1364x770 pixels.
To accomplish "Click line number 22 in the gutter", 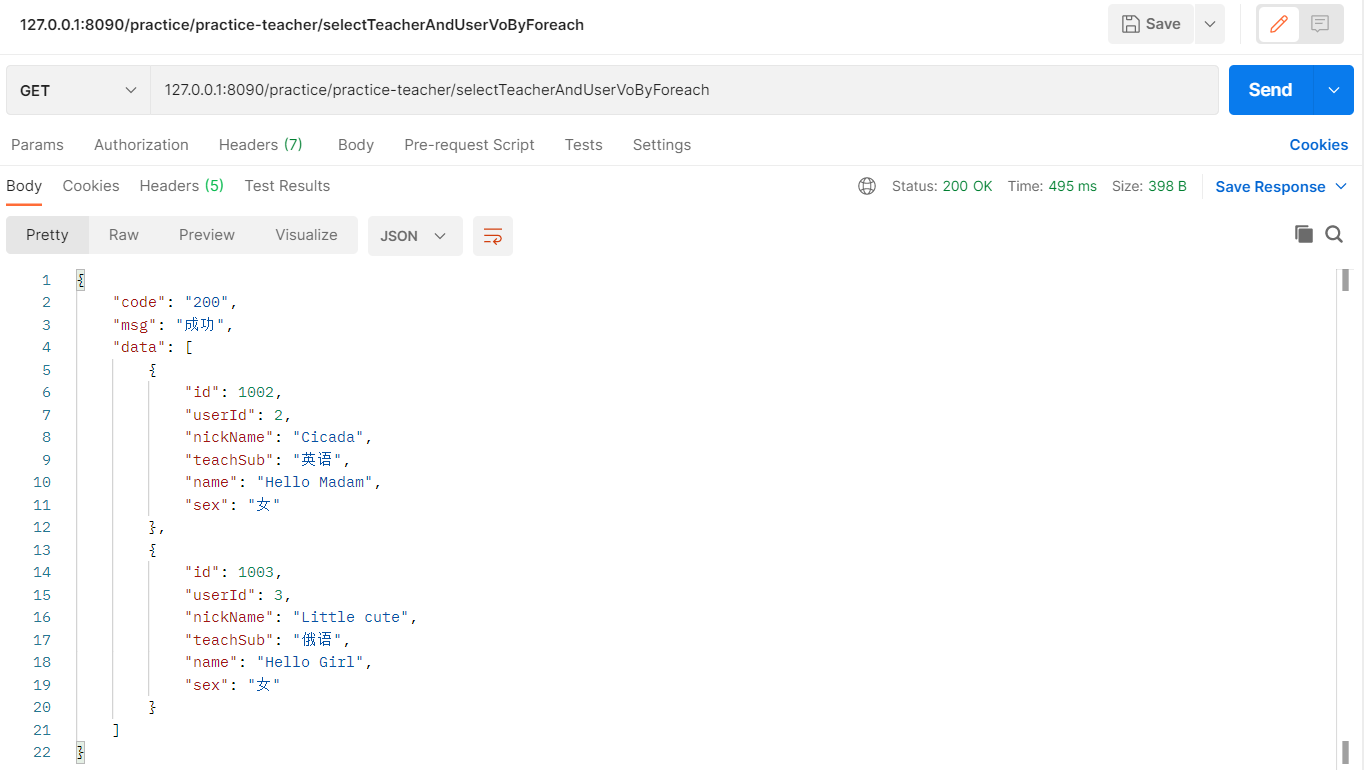I will point(41,752).
